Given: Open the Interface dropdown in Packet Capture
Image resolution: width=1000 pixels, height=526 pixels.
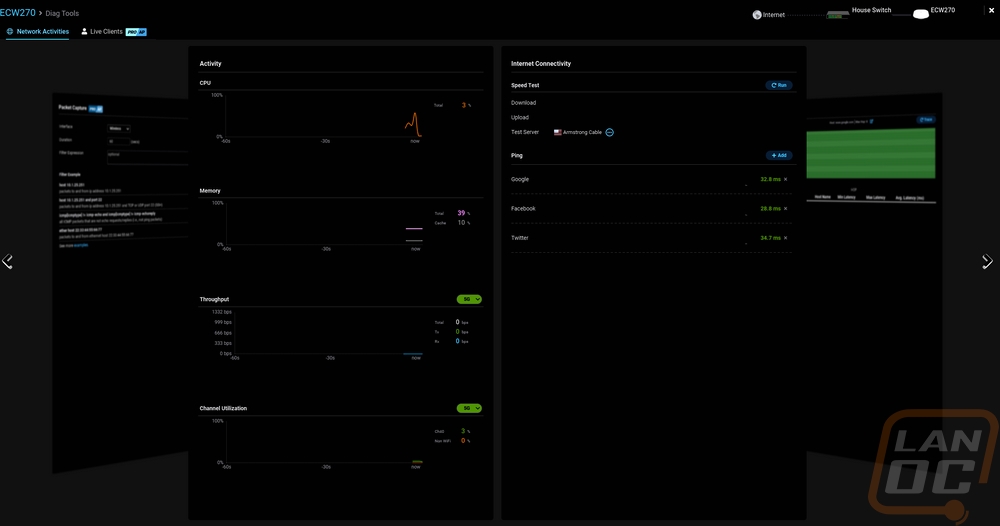Looking at the screenshot, I should click(x=119, y=128).
